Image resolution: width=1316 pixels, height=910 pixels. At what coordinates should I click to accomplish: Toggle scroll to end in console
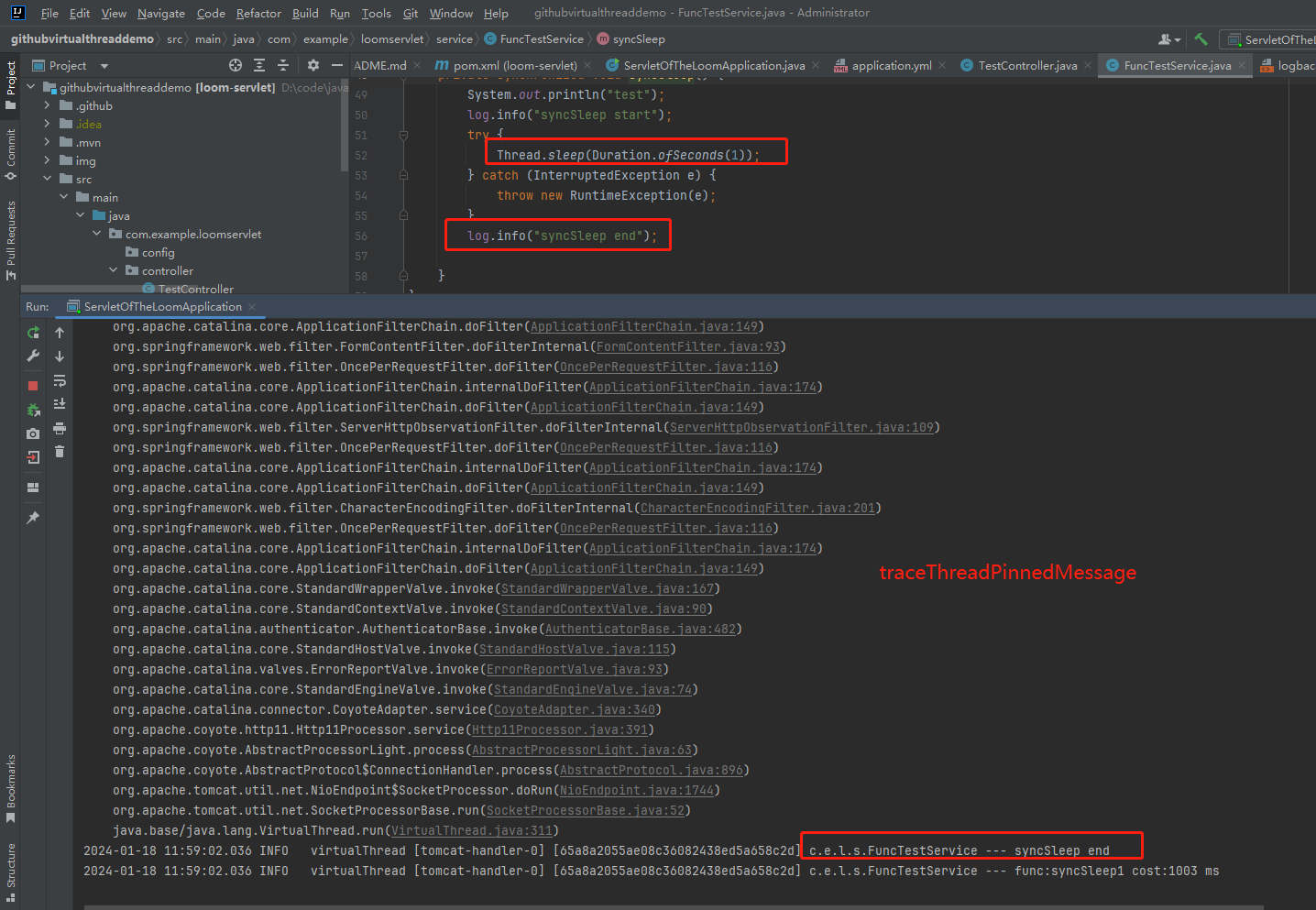[x=60, y=403]
